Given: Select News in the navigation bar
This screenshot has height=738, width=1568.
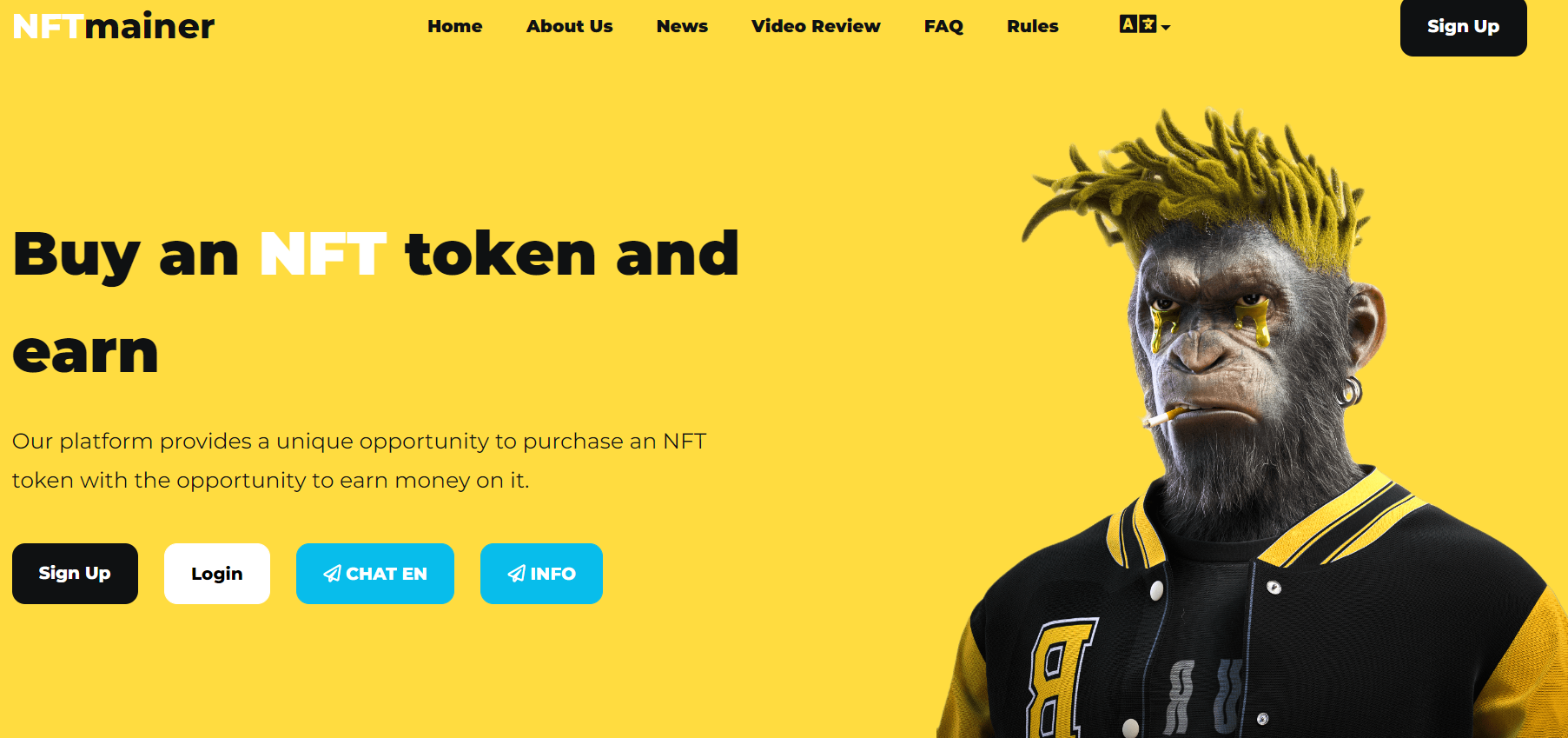Looking at the screenshot, I should point(682,26).
